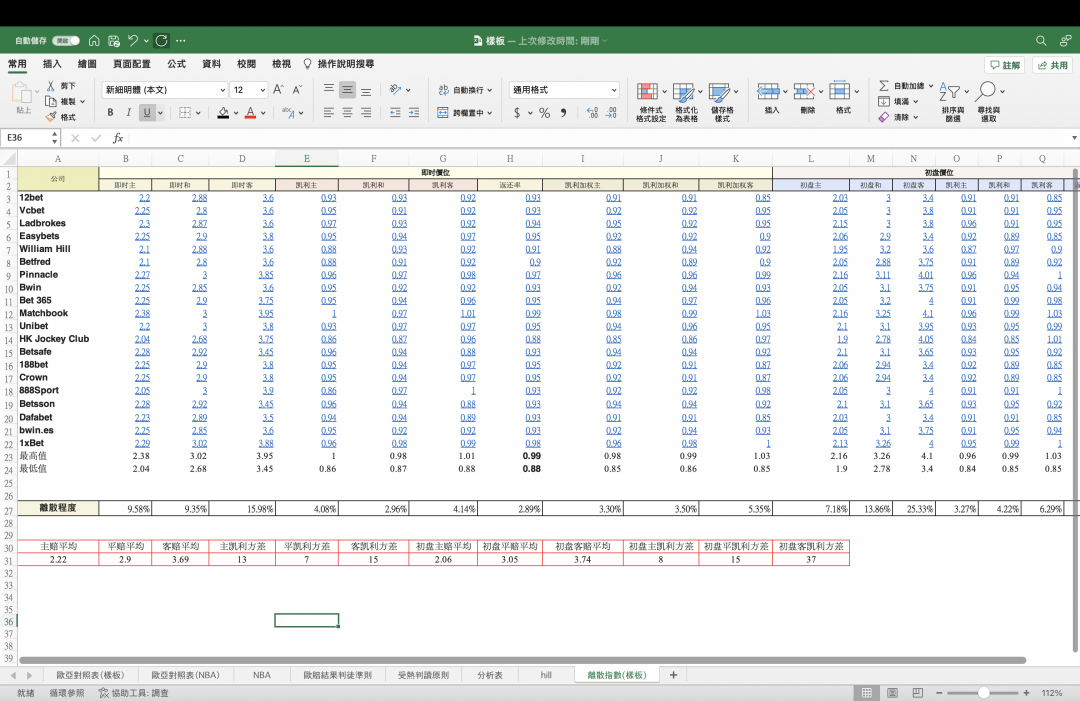
Task: Toggle center horizontal alignment
Action: tap(347, 112)
